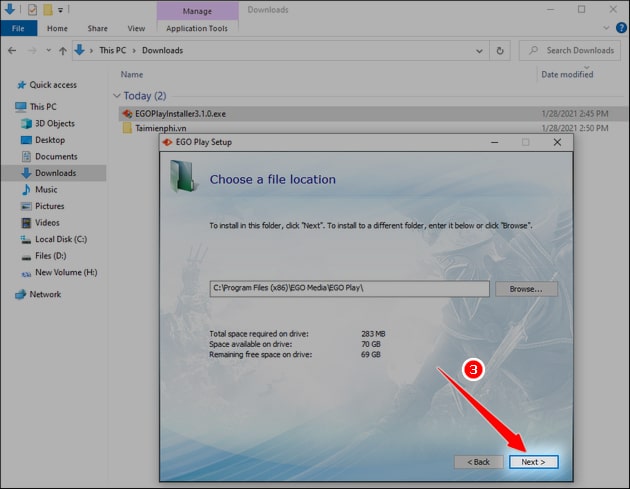Image resolution: width=630 pixels, height=489 pixels.
Task: Click the refresh button in Explorer
Action: 500,51
